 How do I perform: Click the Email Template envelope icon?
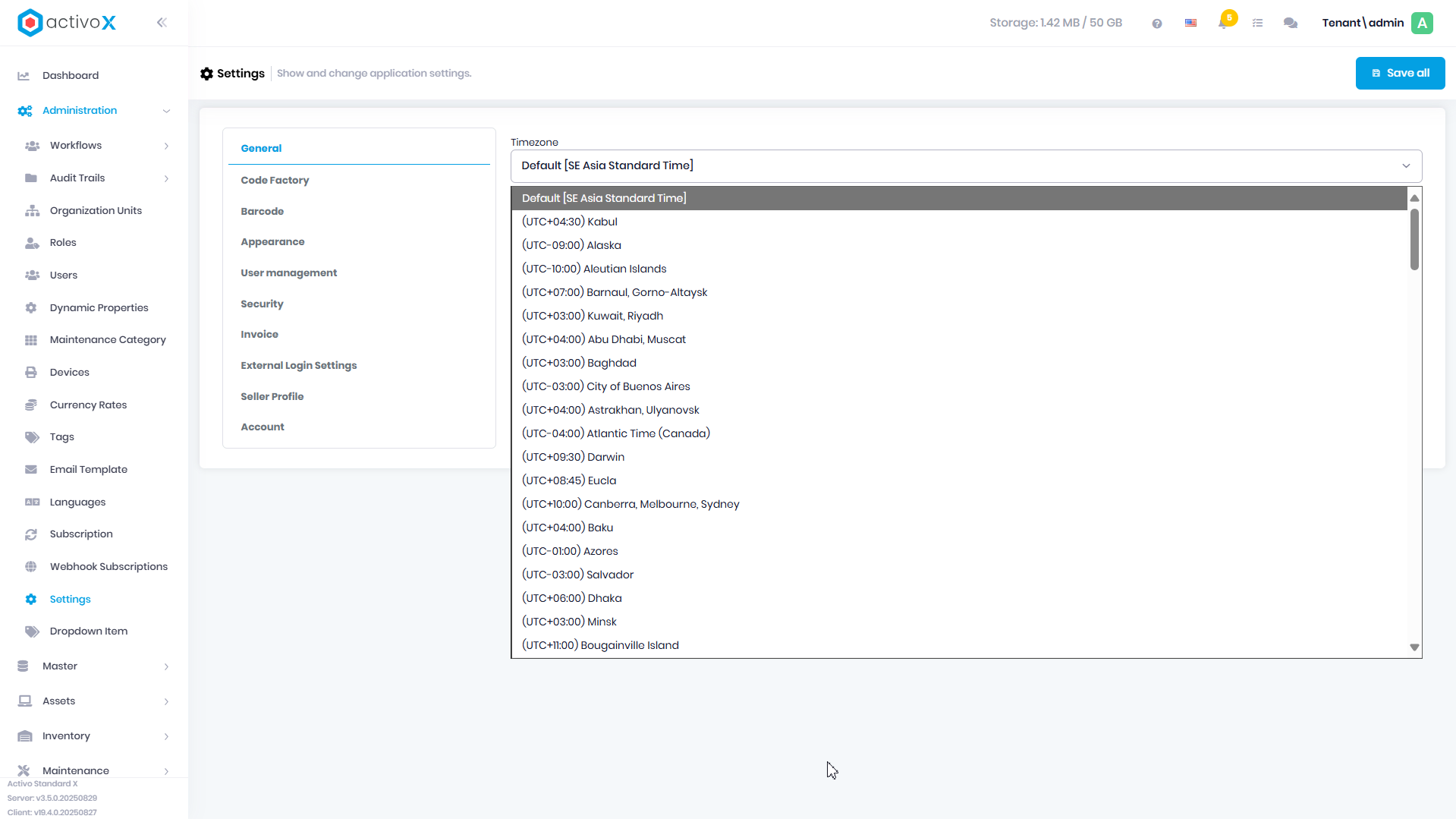pos(31,470)
